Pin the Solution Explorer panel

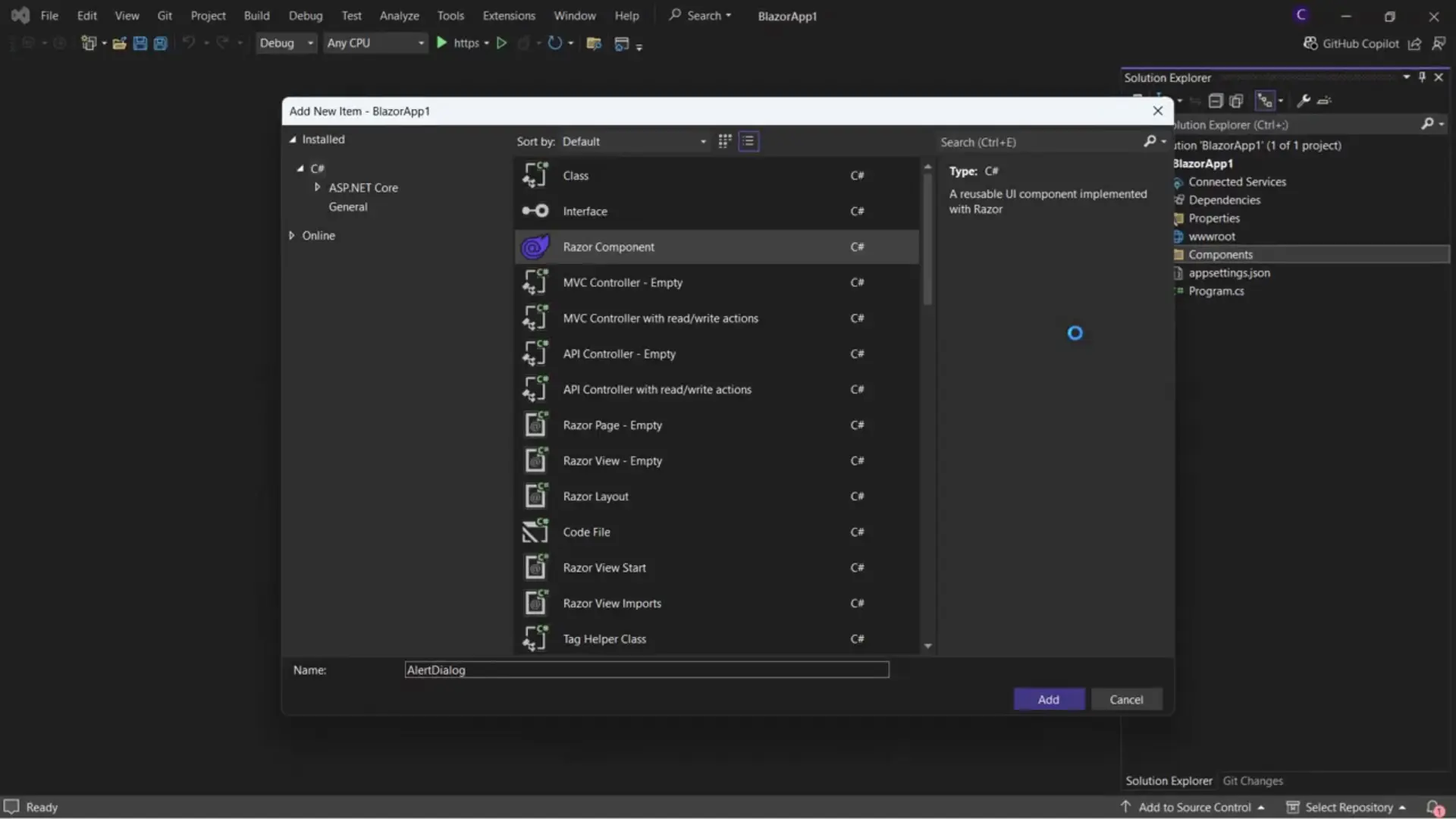click(x=1423, y=77)
